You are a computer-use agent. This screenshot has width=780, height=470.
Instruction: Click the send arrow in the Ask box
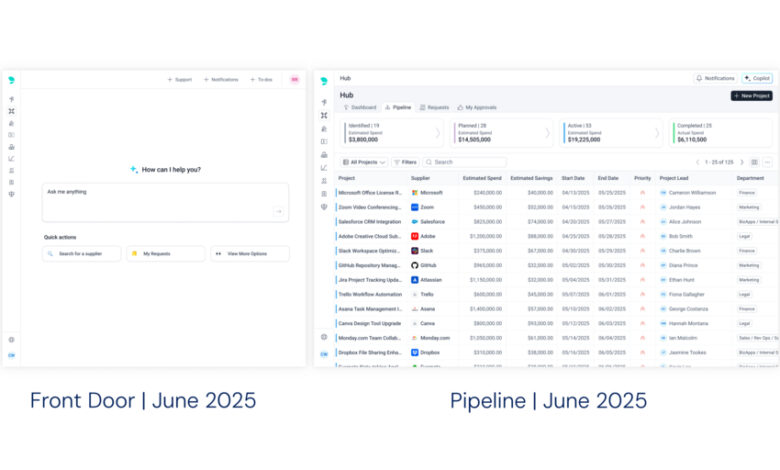[278, 211]
